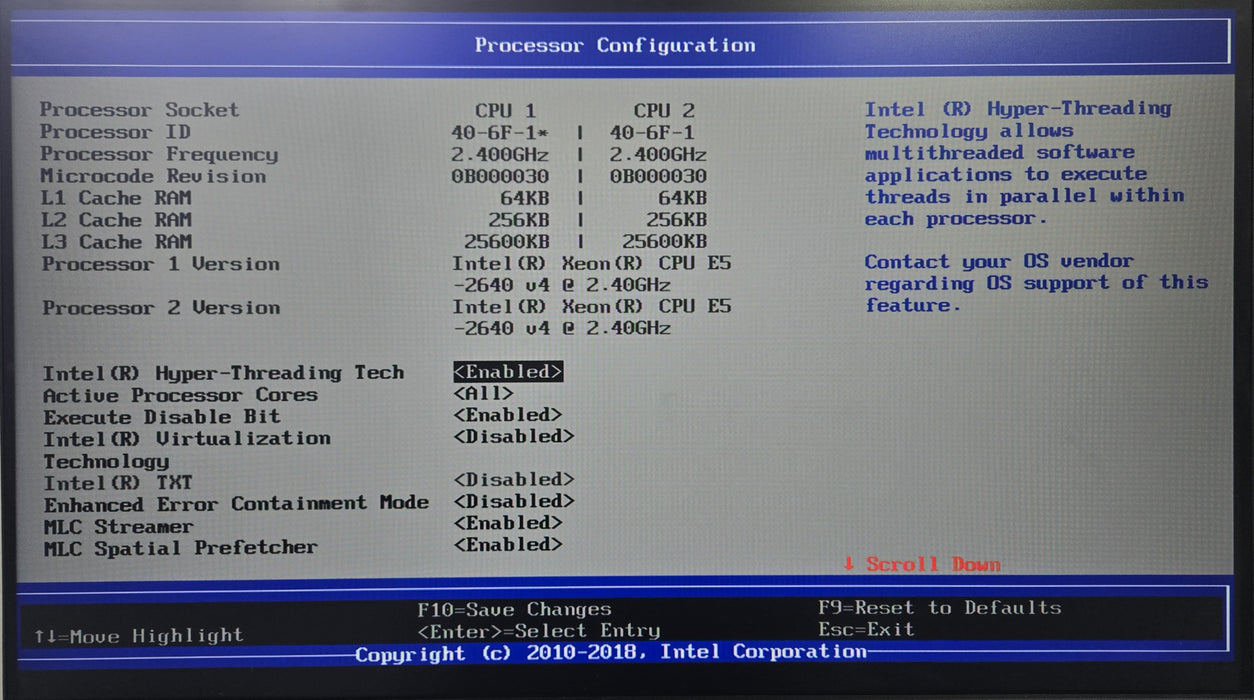The width and height of the screenshot is (1254, 700).
Task: Click F10=Save Changes hint
Action: click(514, 609)
